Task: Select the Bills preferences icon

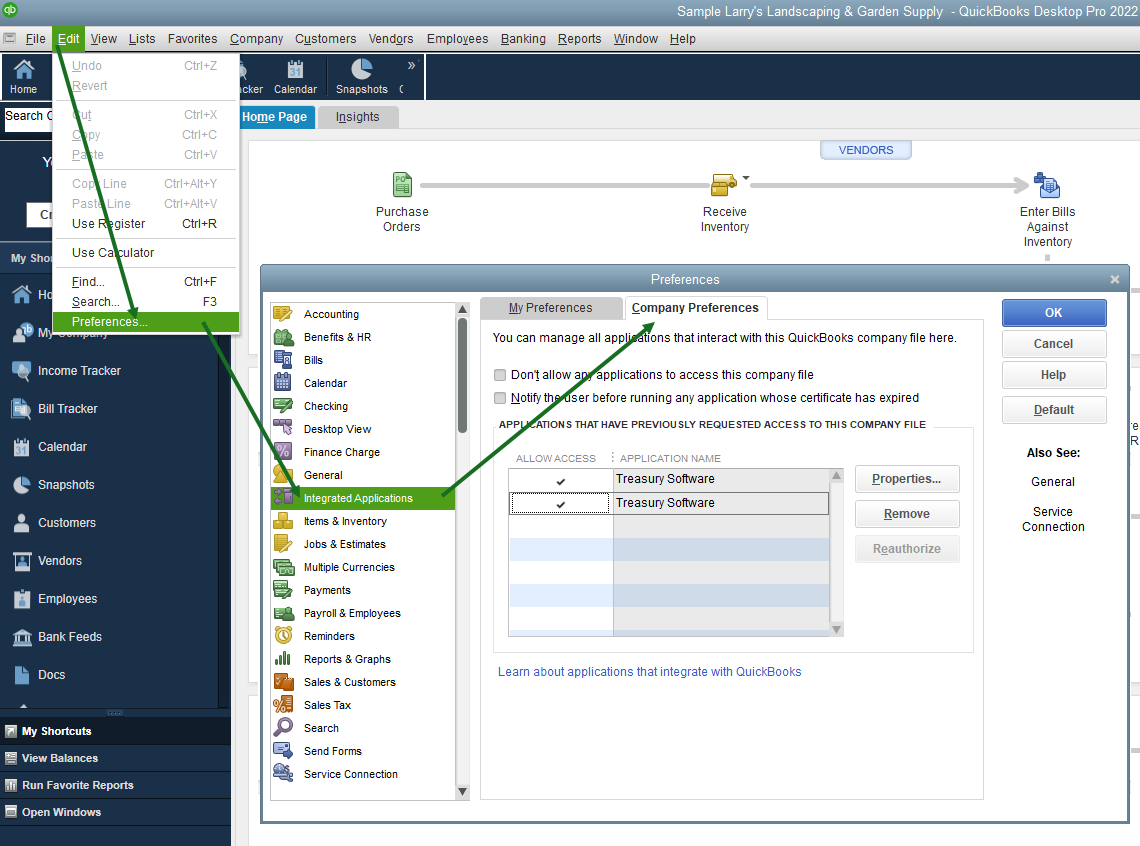Action: (x=283, y=360)
